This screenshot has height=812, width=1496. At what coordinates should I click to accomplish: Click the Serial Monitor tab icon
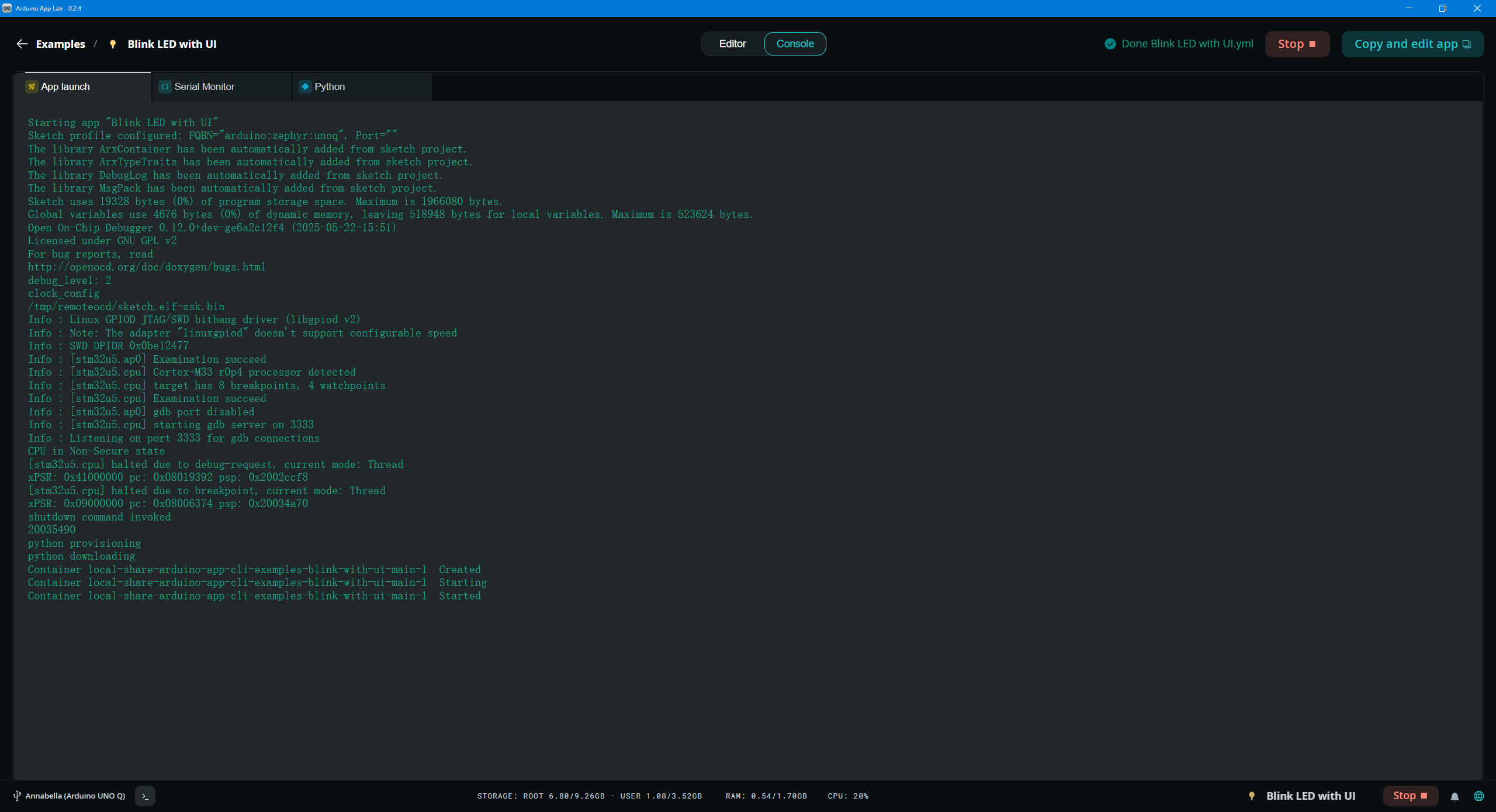(165, 86)
